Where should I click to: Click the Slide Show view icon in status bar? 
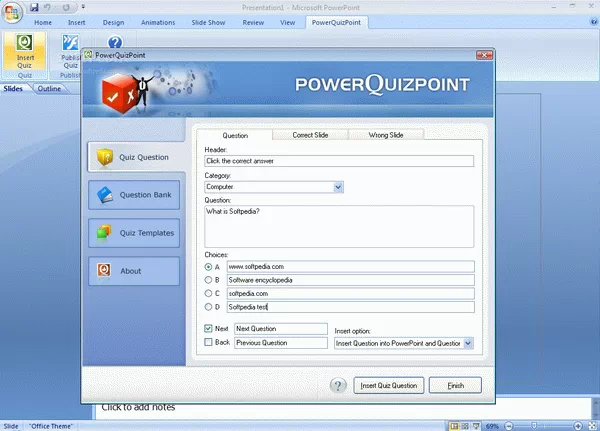point(476,426)
